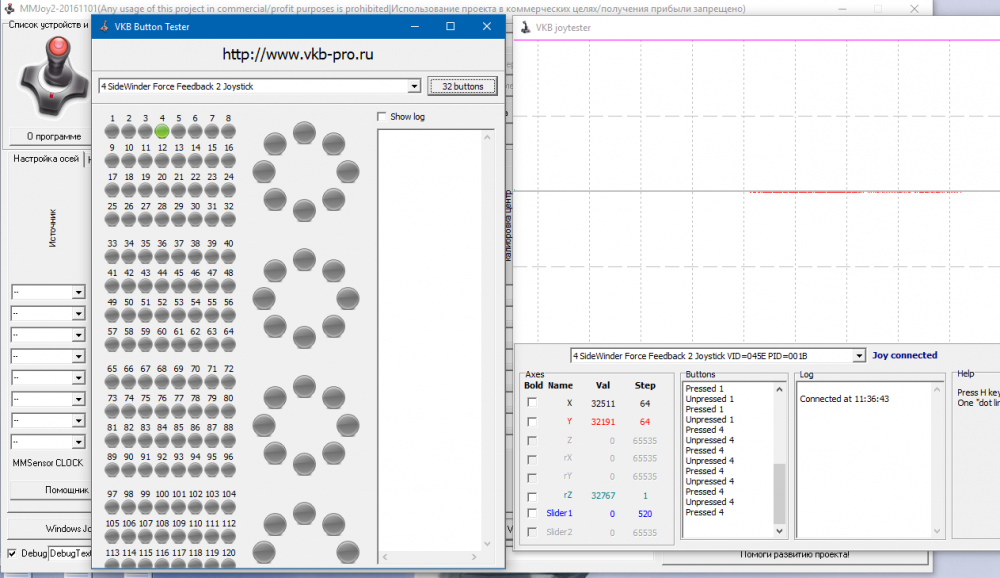Switch to the Настройка осей tab

pyautogui.click(x=45, y=158)
